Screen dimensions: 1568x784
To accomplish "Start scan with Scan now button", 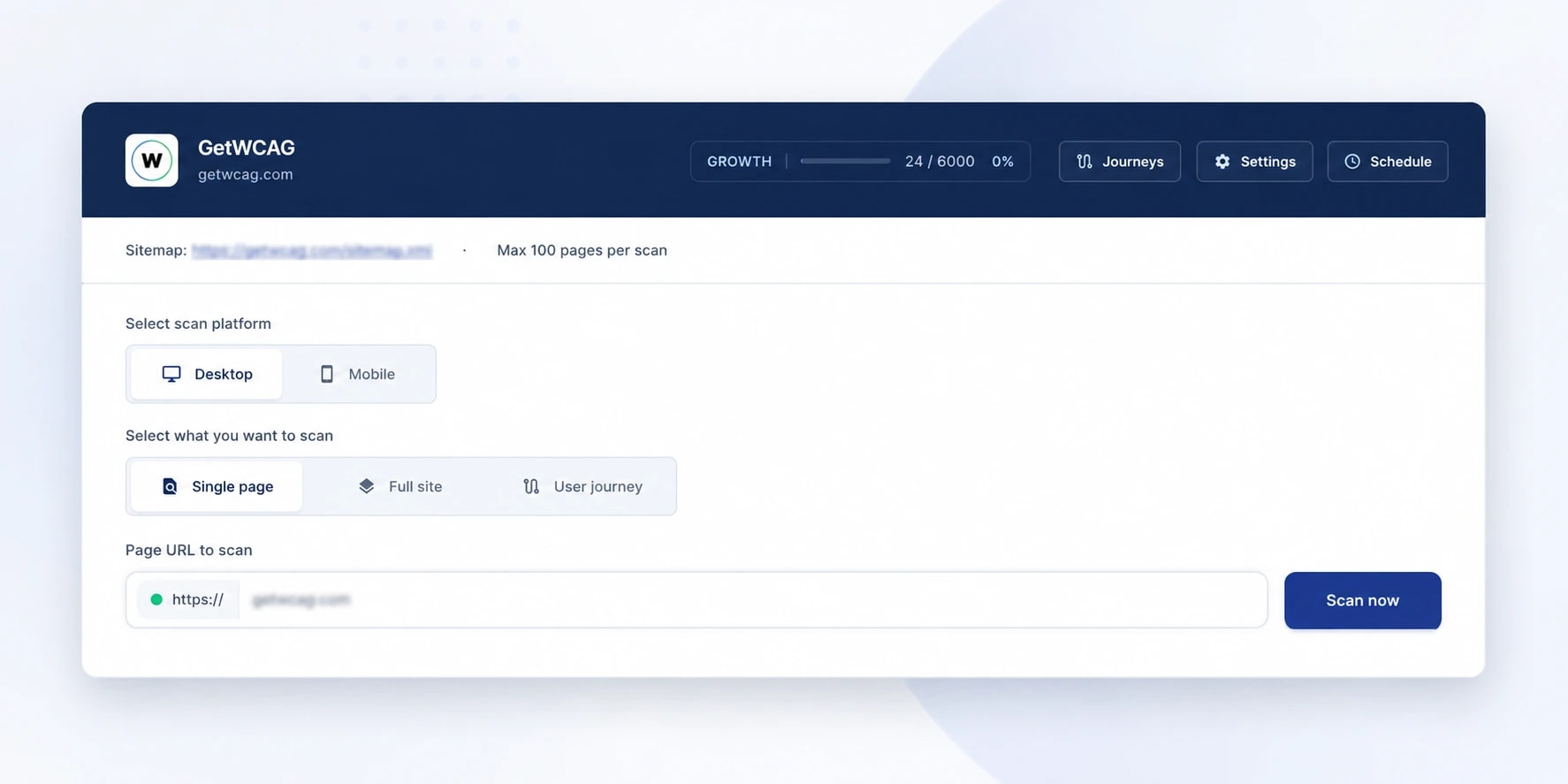I will point(1362,601).
